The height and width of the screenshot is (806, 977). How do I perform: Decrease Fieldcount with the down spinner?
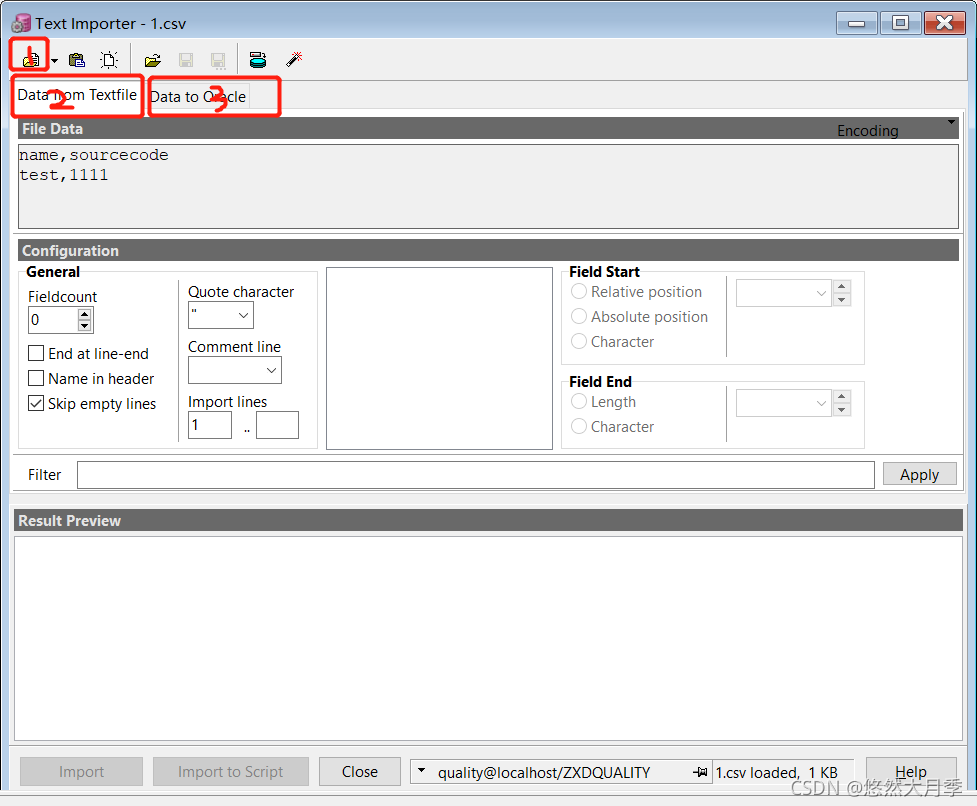pos(85,326)
